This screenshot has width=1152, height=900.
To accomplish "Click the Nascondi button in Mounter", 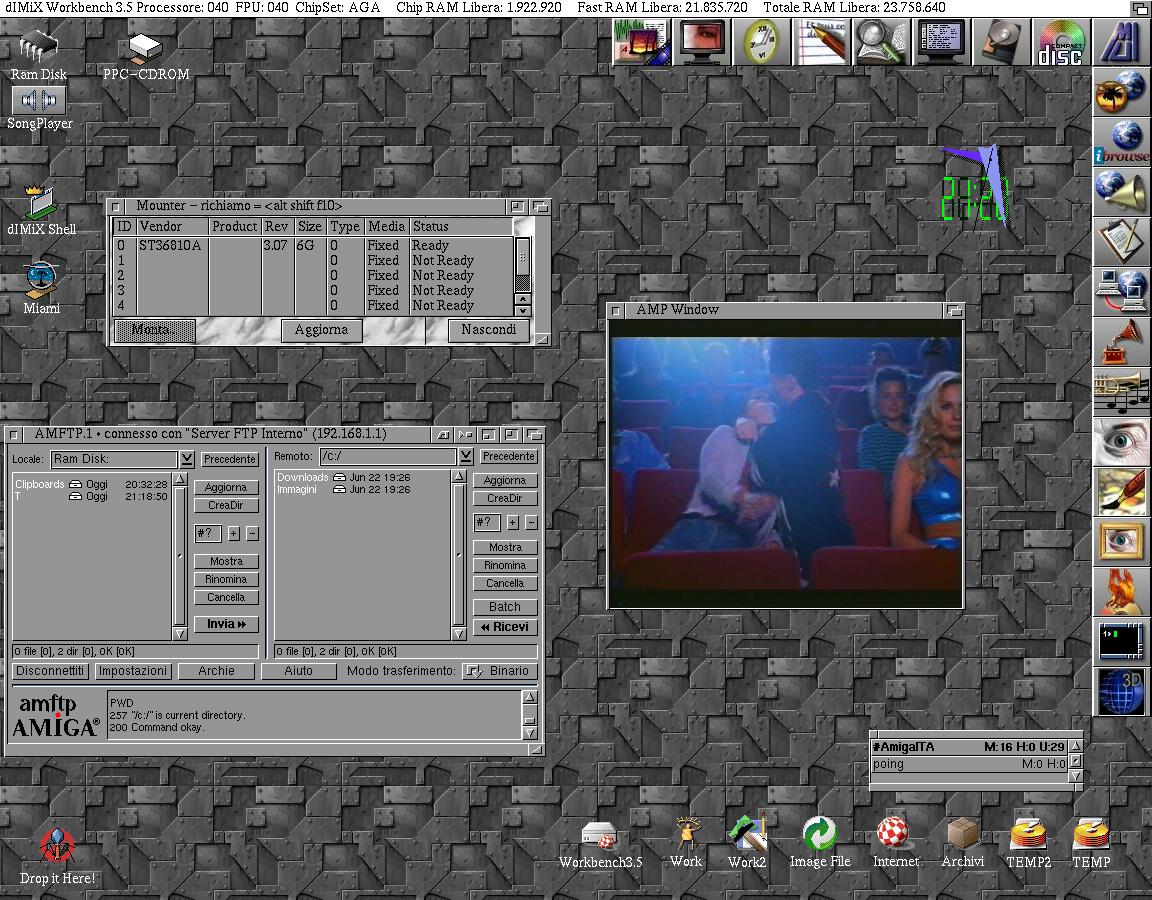I will [489, 330].
